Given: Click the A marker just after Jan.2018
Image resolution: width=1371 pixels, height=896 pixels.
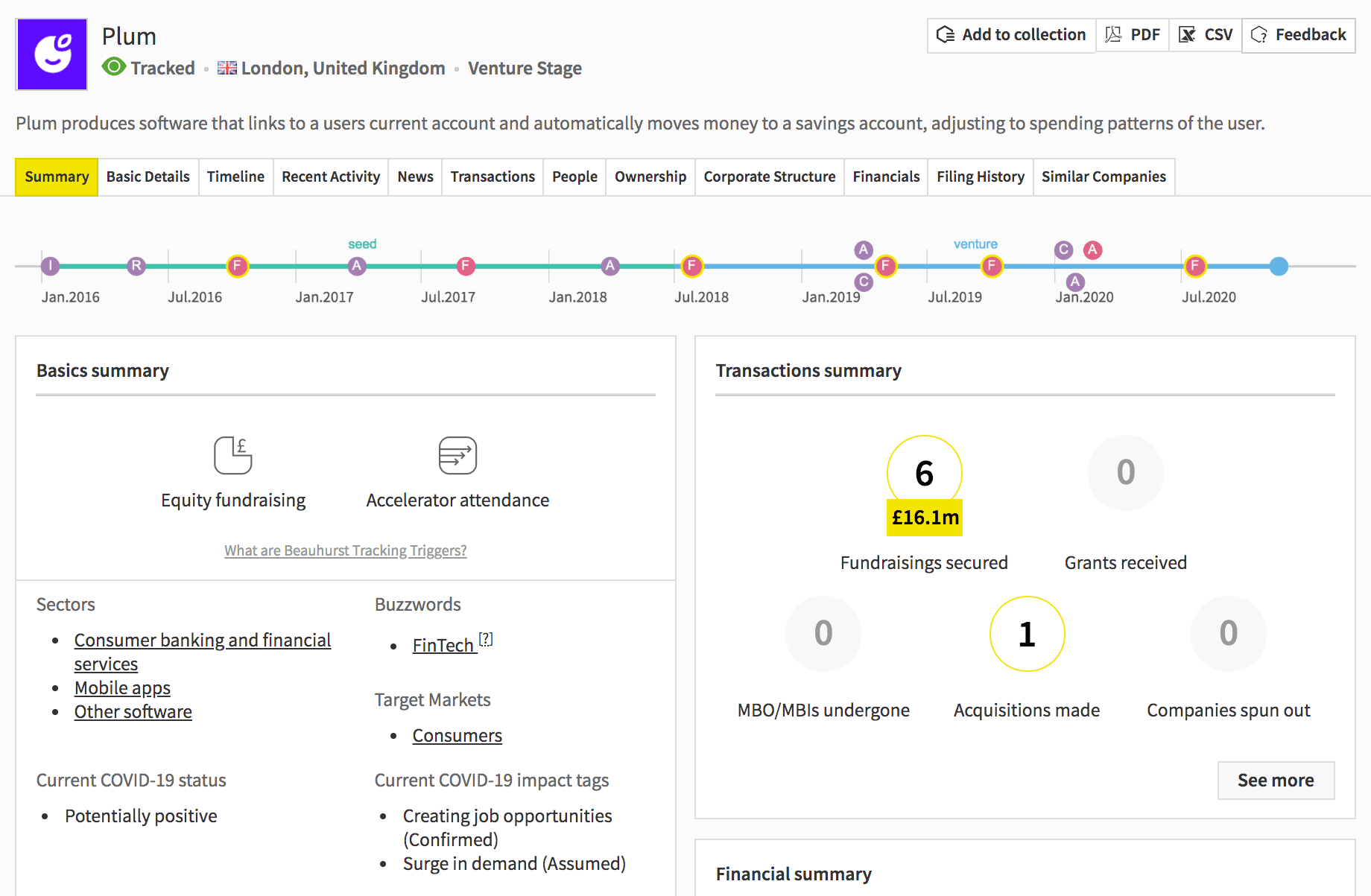Looking at the screenshot, I should (x=610, y=266).
